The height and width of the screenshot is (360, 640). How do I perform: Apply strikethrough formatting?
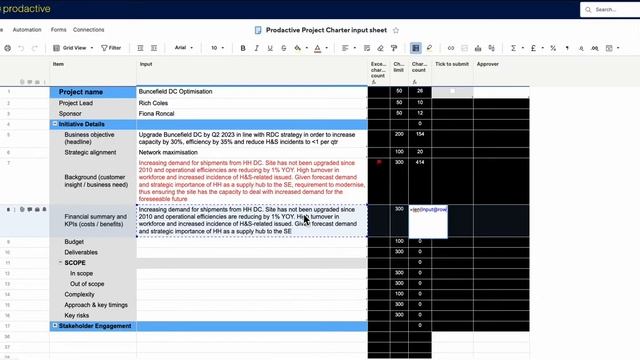coord(284,48)
